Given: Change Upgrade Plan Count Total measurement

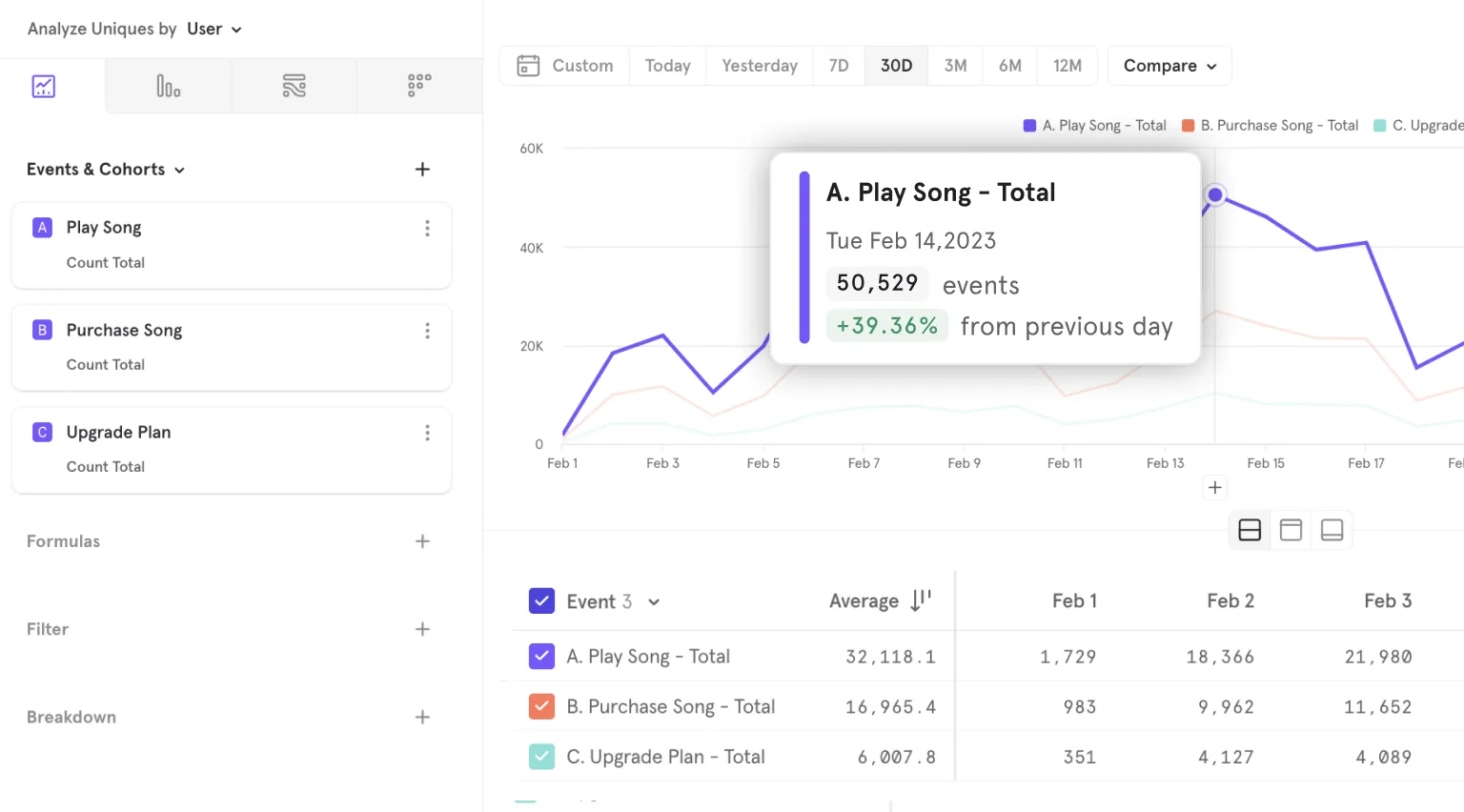Looking at the screenshot, I should 105,467.
